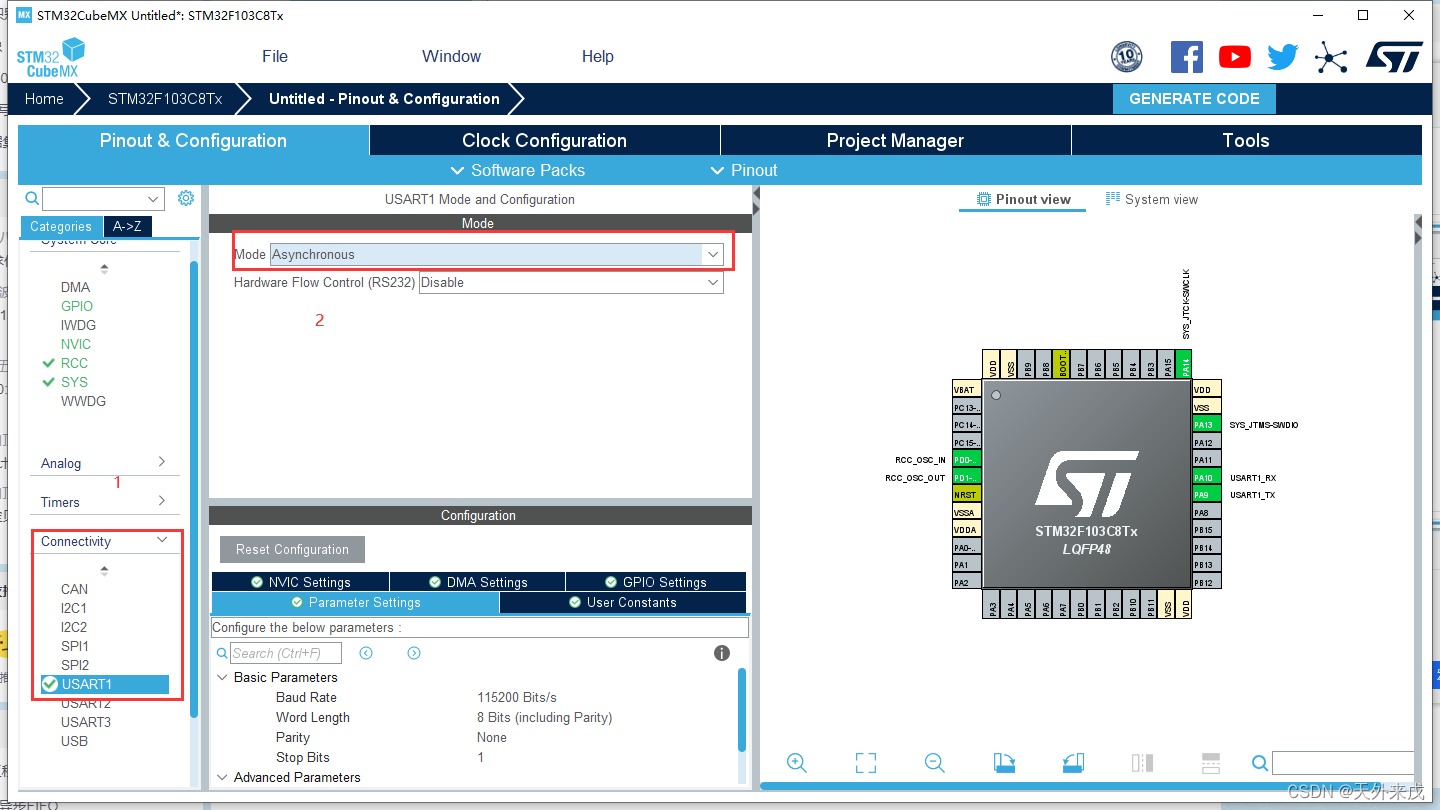Click the Reset Configuration button
This screenshot has width=1440, height=810.
pyautogui.click(x=291, y=549)
